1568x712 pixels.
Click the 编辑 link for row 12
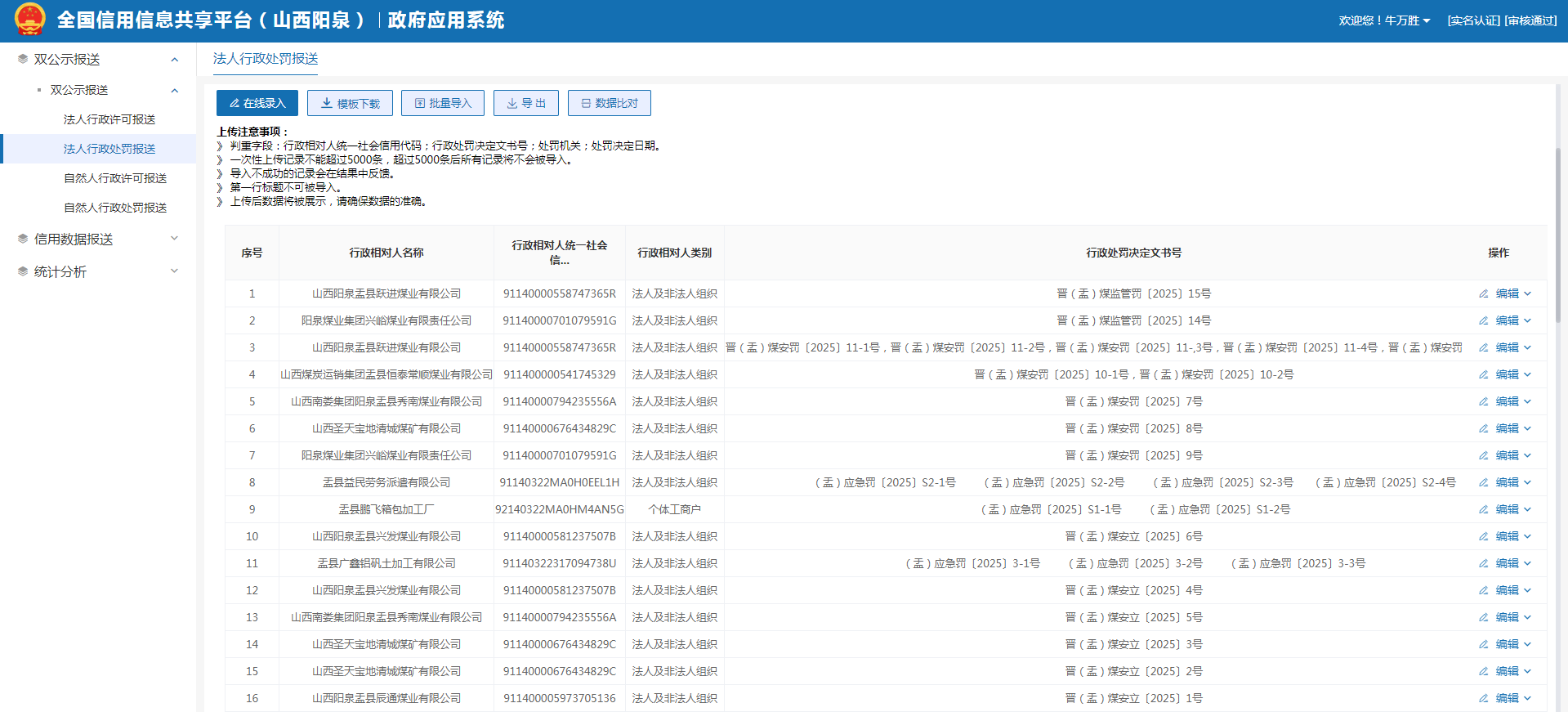coord(1507,590)
